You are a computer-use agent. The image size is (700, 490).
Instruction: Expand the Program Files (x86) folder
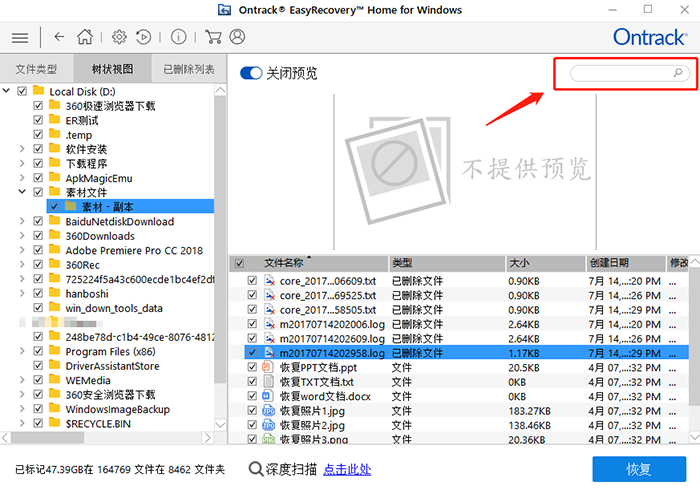(x=22, y=351)
